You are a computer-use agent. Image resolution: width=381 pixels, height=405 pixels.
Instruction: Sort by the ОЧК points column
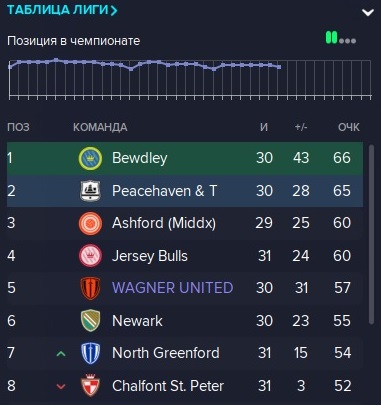tap(349, 127)
